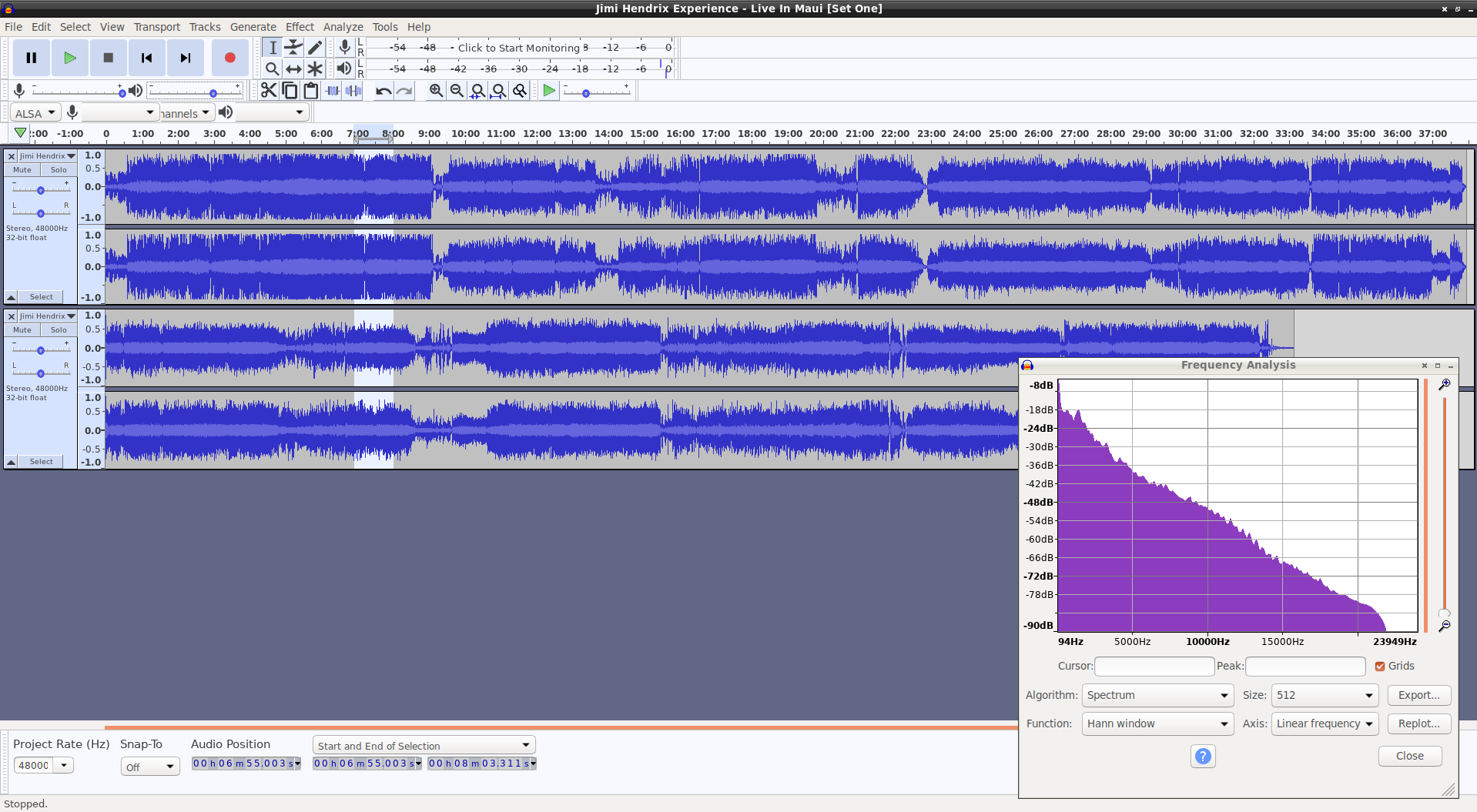Open the Axis Linear frequency dropdown
The width and height of the screenshot is (1477, 812).
pyautogui.click(x=1325, y=723)
